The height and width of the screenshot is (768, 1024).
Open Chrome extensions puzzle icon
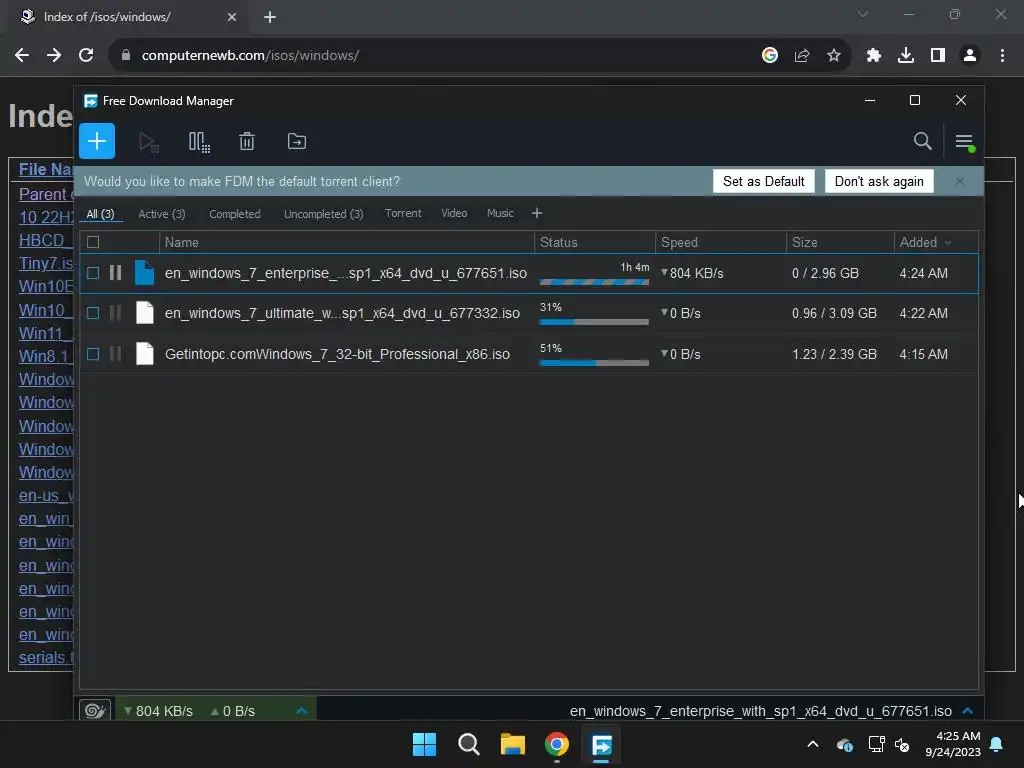coord(874,56)
